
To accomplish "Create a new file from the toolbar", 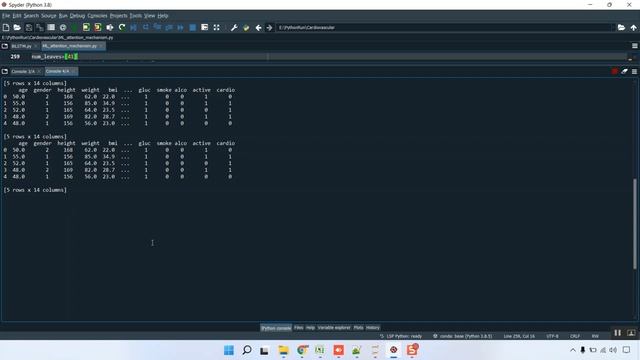I will pyautogui.click(x=6, y=27).
